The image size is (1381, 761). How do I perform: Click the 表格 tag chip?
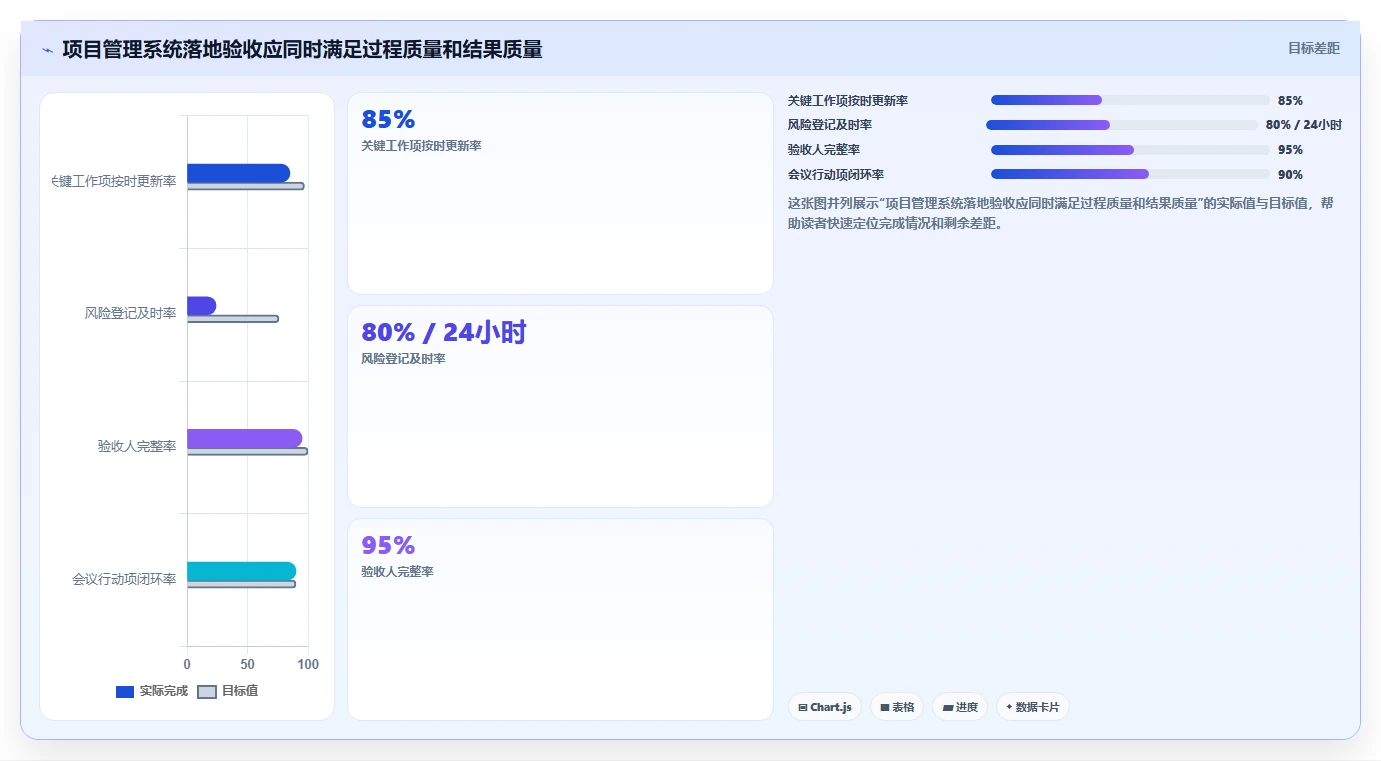(x=897, y=707)
